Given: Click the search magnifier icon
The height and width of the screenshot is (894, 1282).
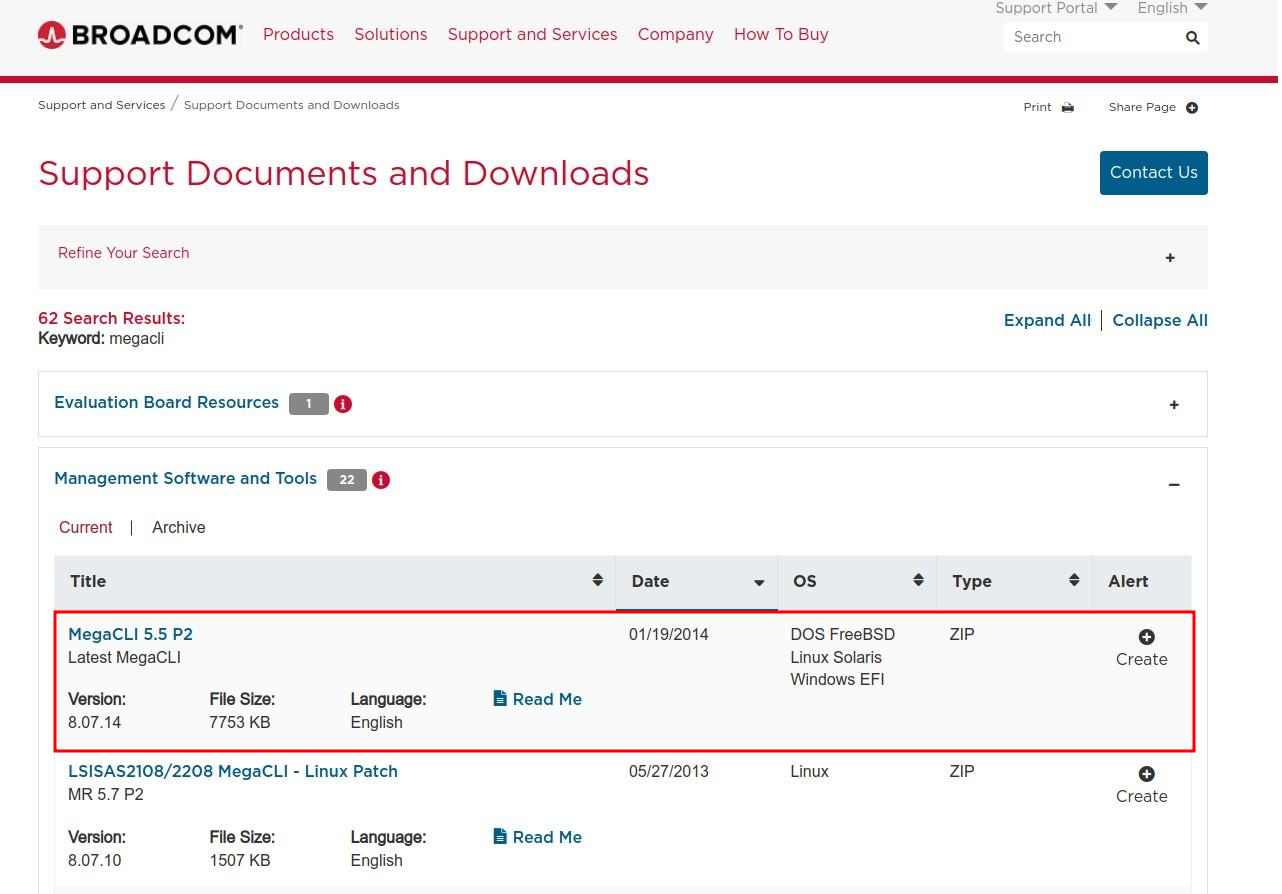Looking at the screenshot, I should (x=1192, y=38).
